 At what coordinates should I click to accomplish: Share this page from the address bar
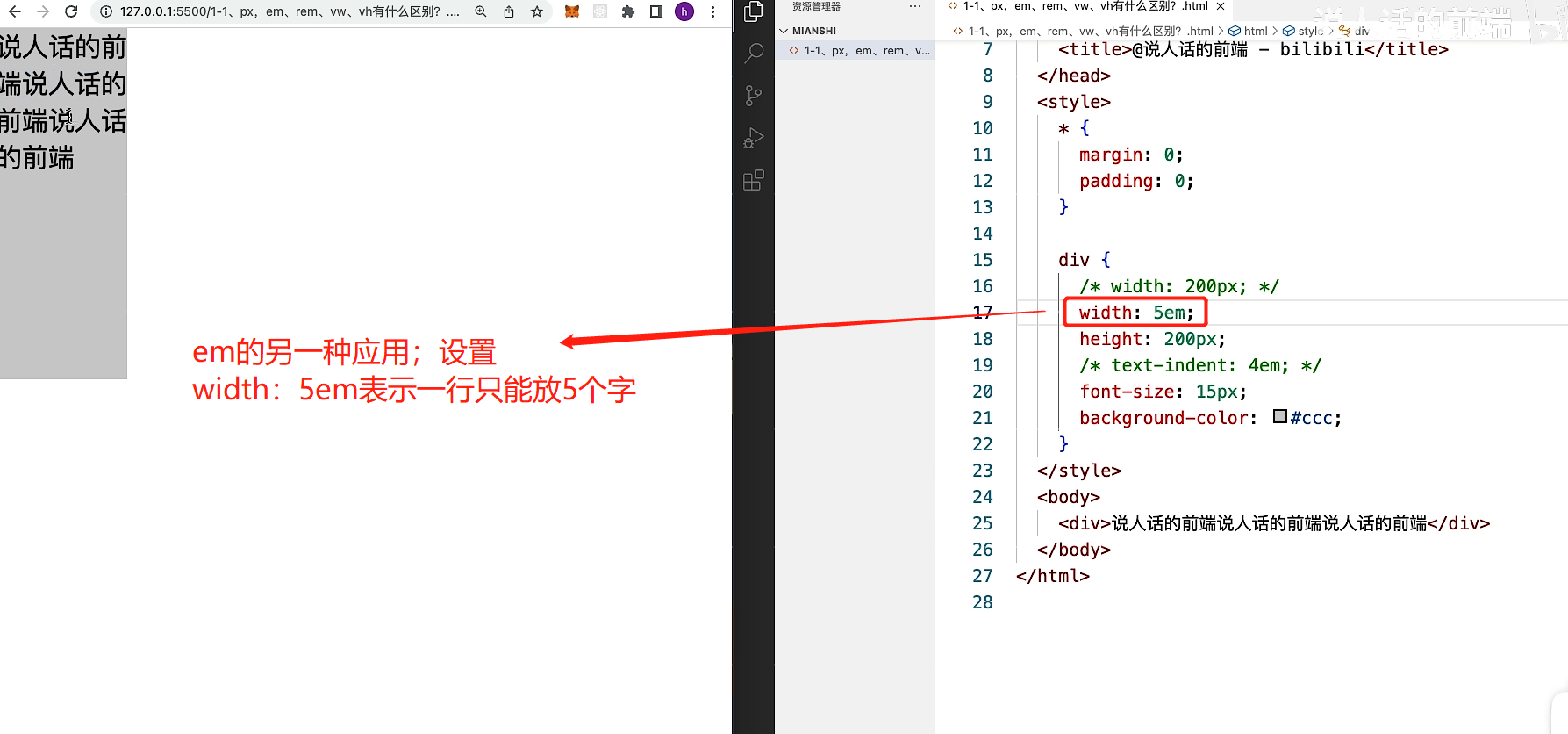click(509, 11)
